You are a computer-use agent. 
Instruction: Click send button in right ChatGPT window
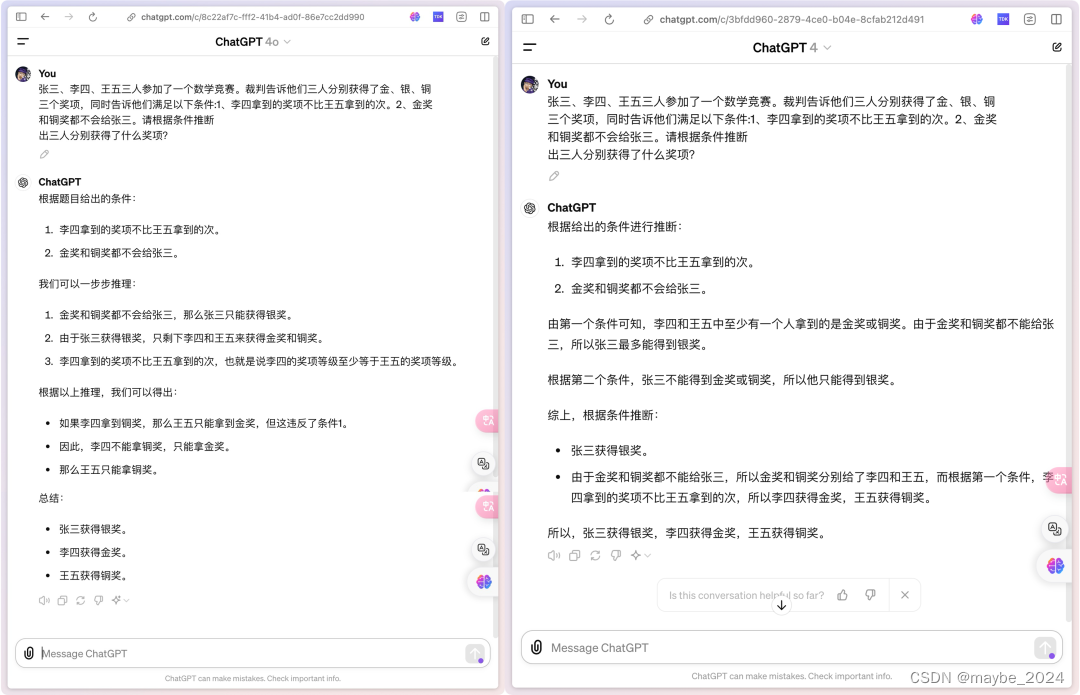(1045, 647)
